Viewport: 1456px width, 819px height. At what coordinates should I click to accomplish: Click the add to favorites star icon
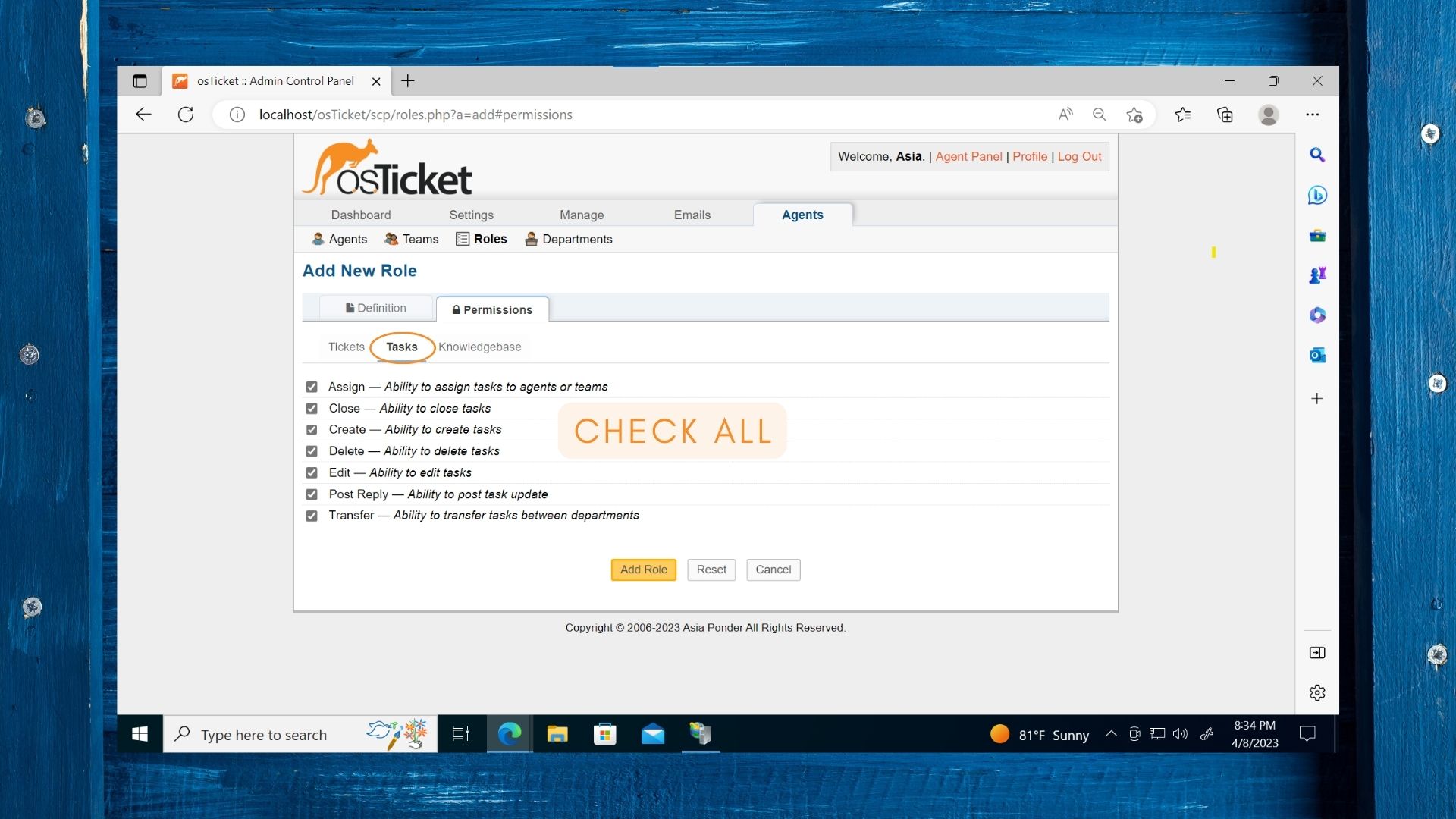point(1134,115)
